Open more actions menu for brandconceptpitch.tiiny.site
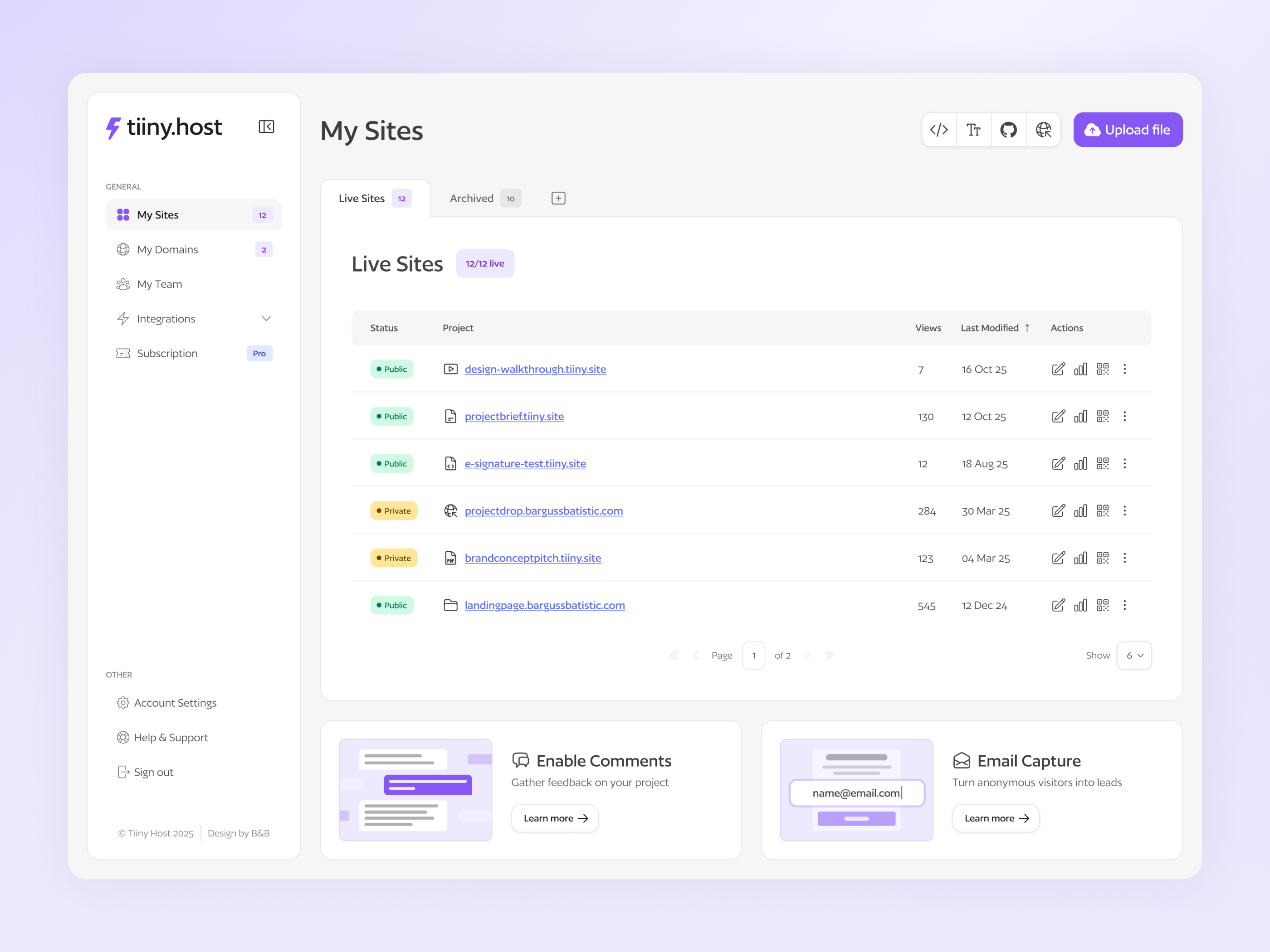The width and height of the screenshot is (1270, 952). (x=1125, y=557)
